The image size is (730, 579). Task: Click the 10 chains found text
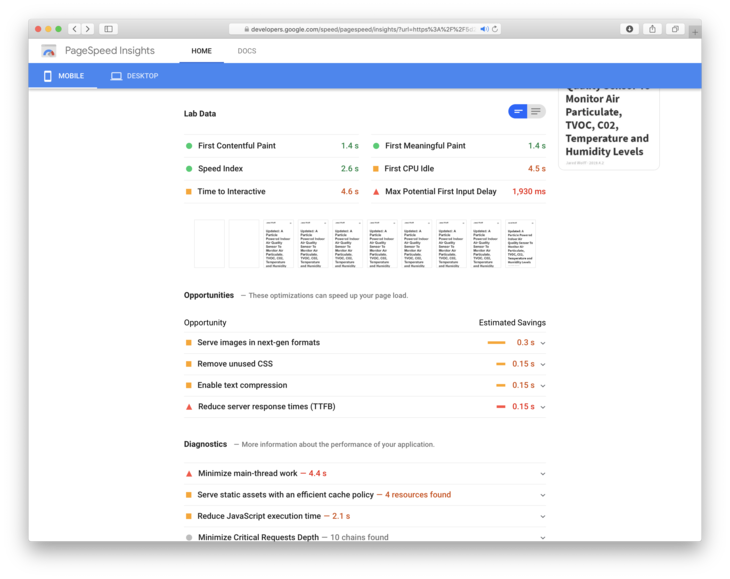[359, 538]
